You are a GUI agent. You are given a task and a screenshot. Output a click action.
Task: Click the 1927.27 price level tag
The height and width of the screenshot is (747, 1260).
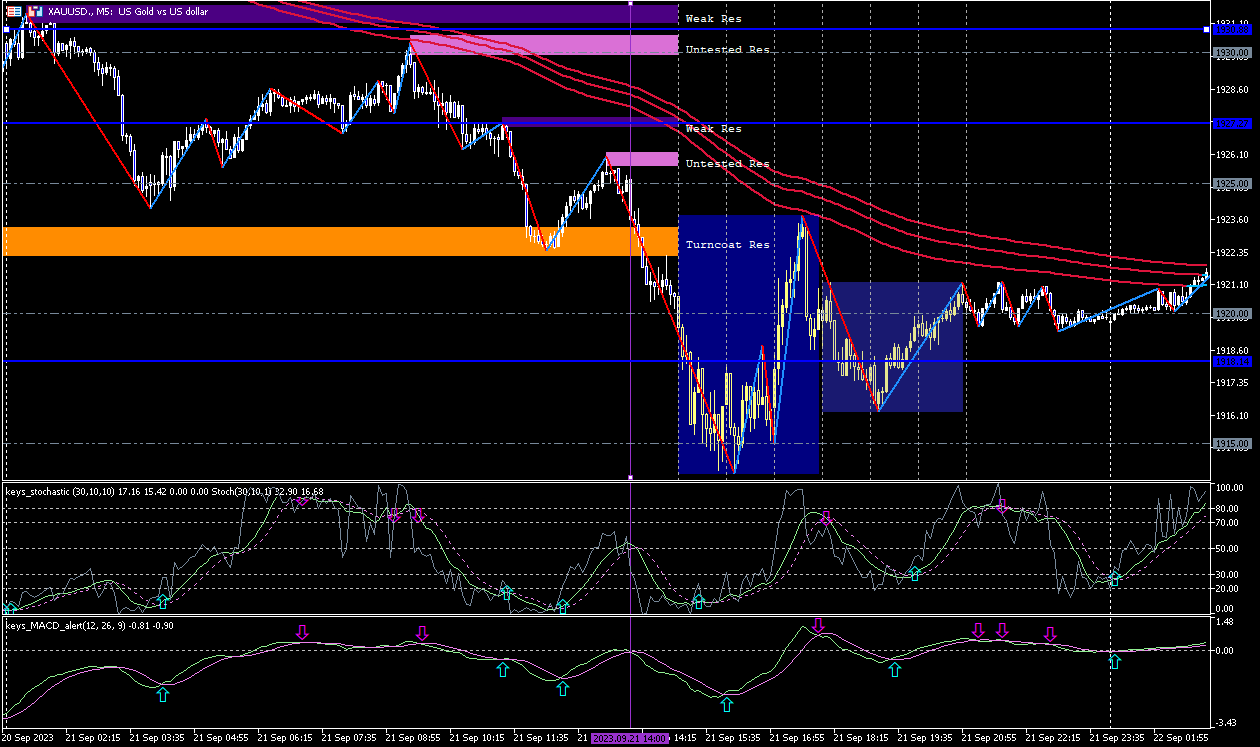tap(1232, 124)
